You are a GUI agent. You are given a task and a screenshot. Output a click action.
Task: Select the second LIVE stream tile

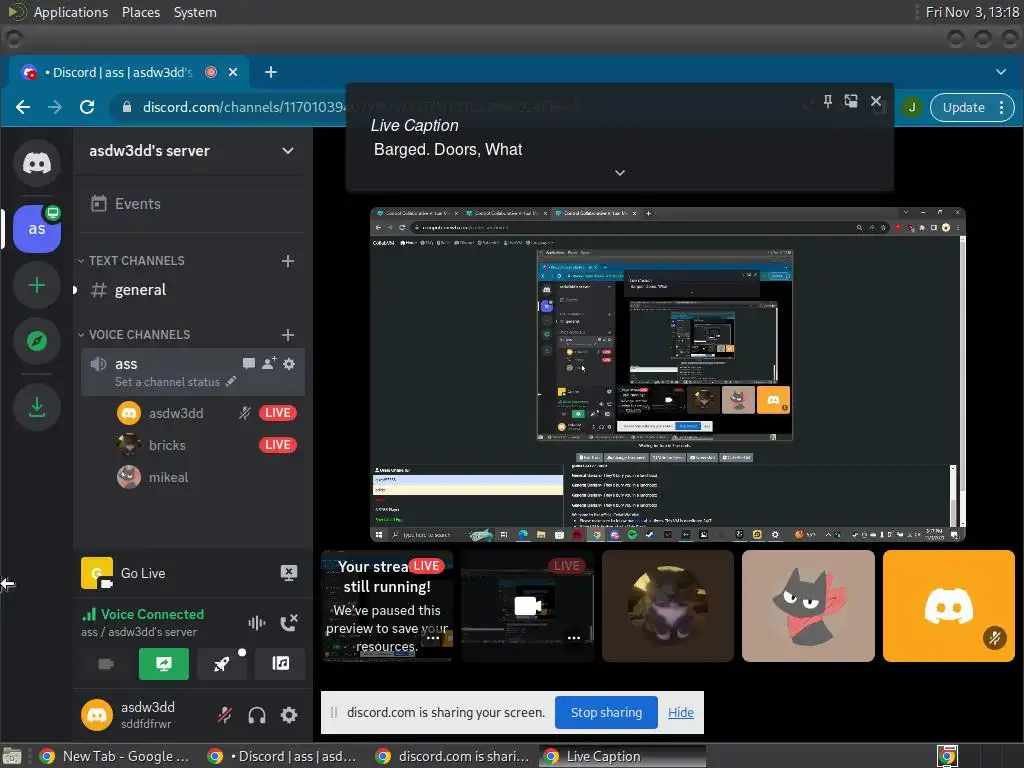click(527, 606)
